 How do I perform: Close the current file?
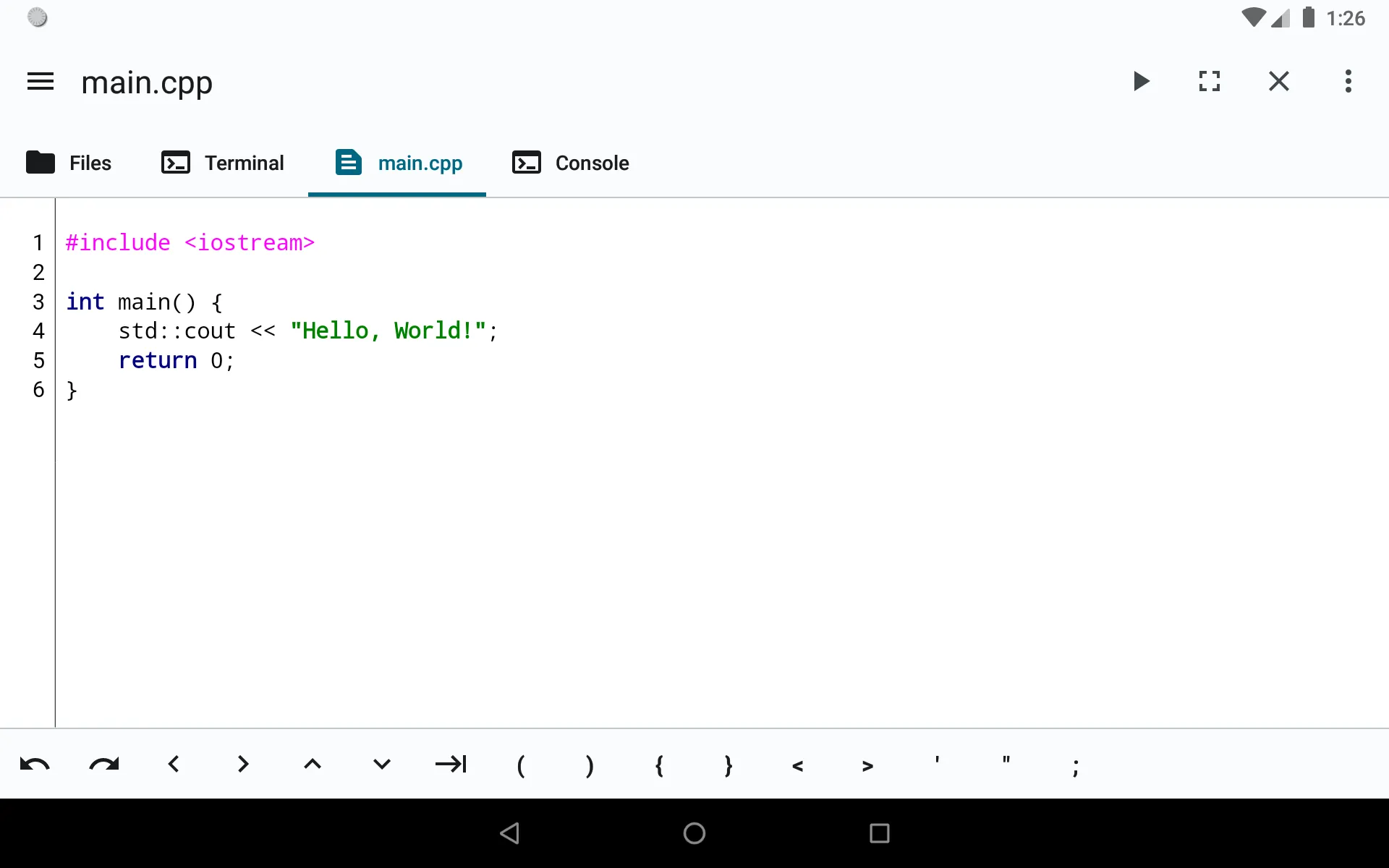1279,81
